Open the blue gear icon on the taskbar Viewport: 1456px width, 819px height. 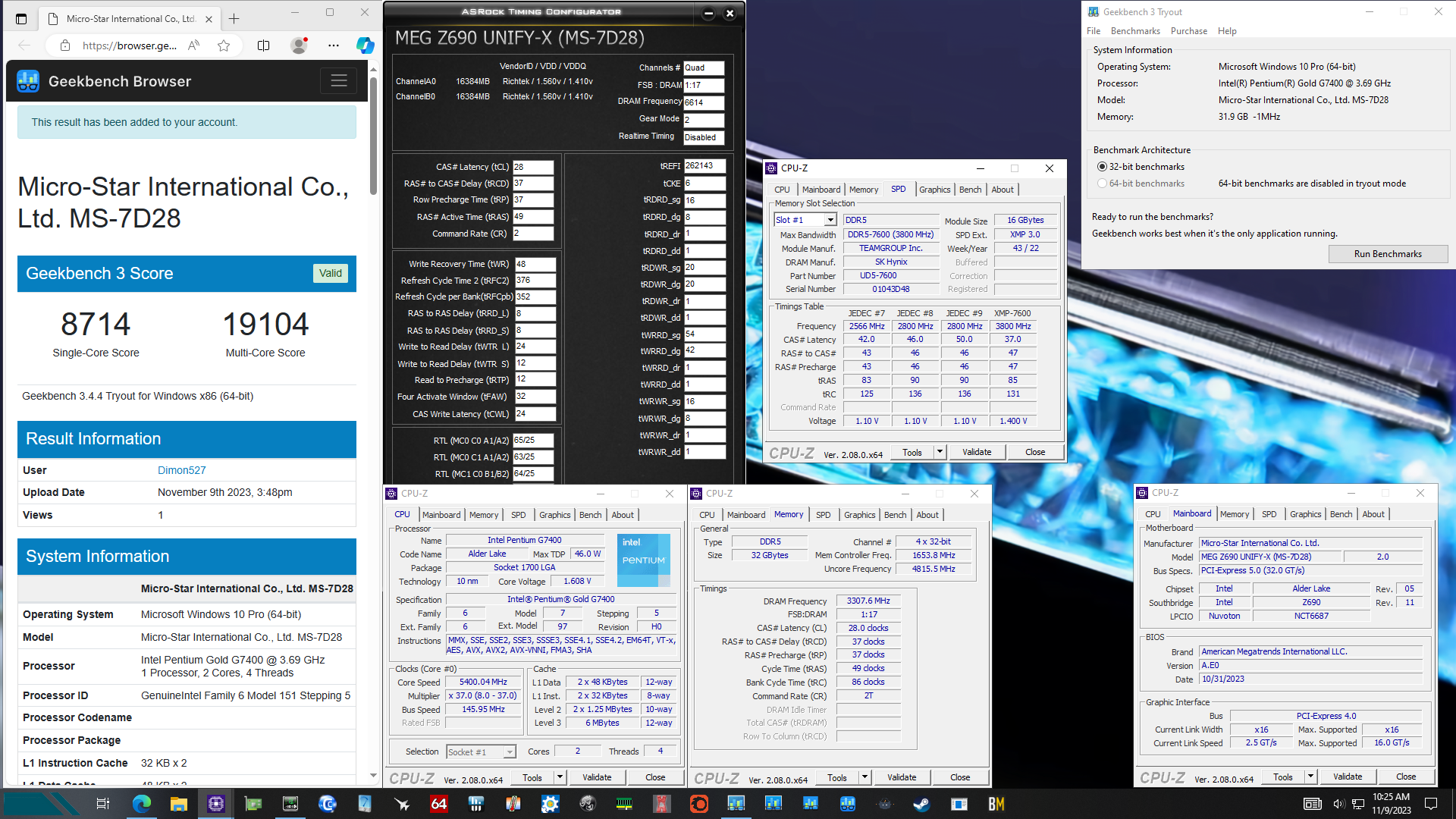[550, 804]
